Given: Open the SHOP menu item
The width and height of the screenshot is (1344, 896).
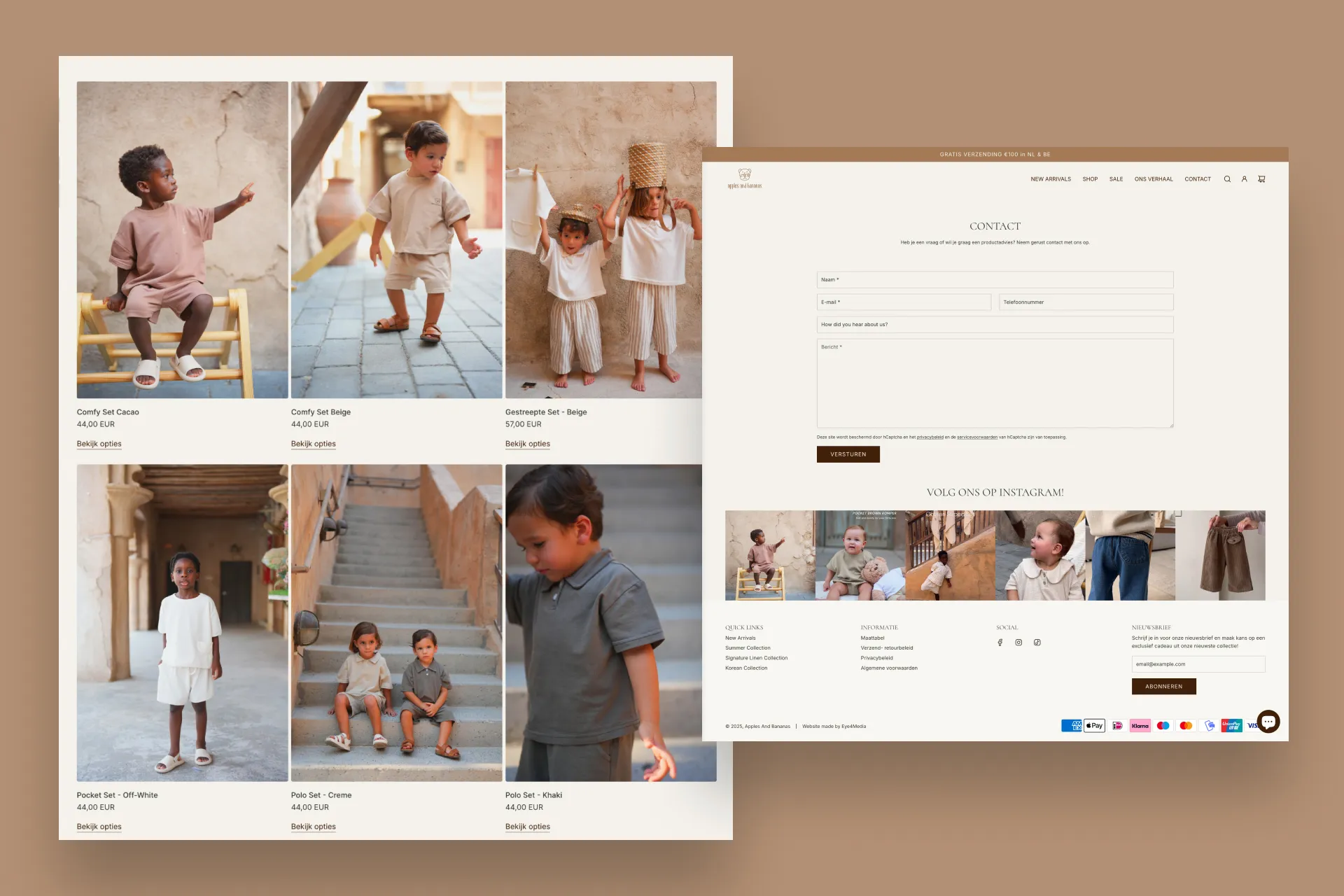Looking at the screenshot, I should (1090, 179).
